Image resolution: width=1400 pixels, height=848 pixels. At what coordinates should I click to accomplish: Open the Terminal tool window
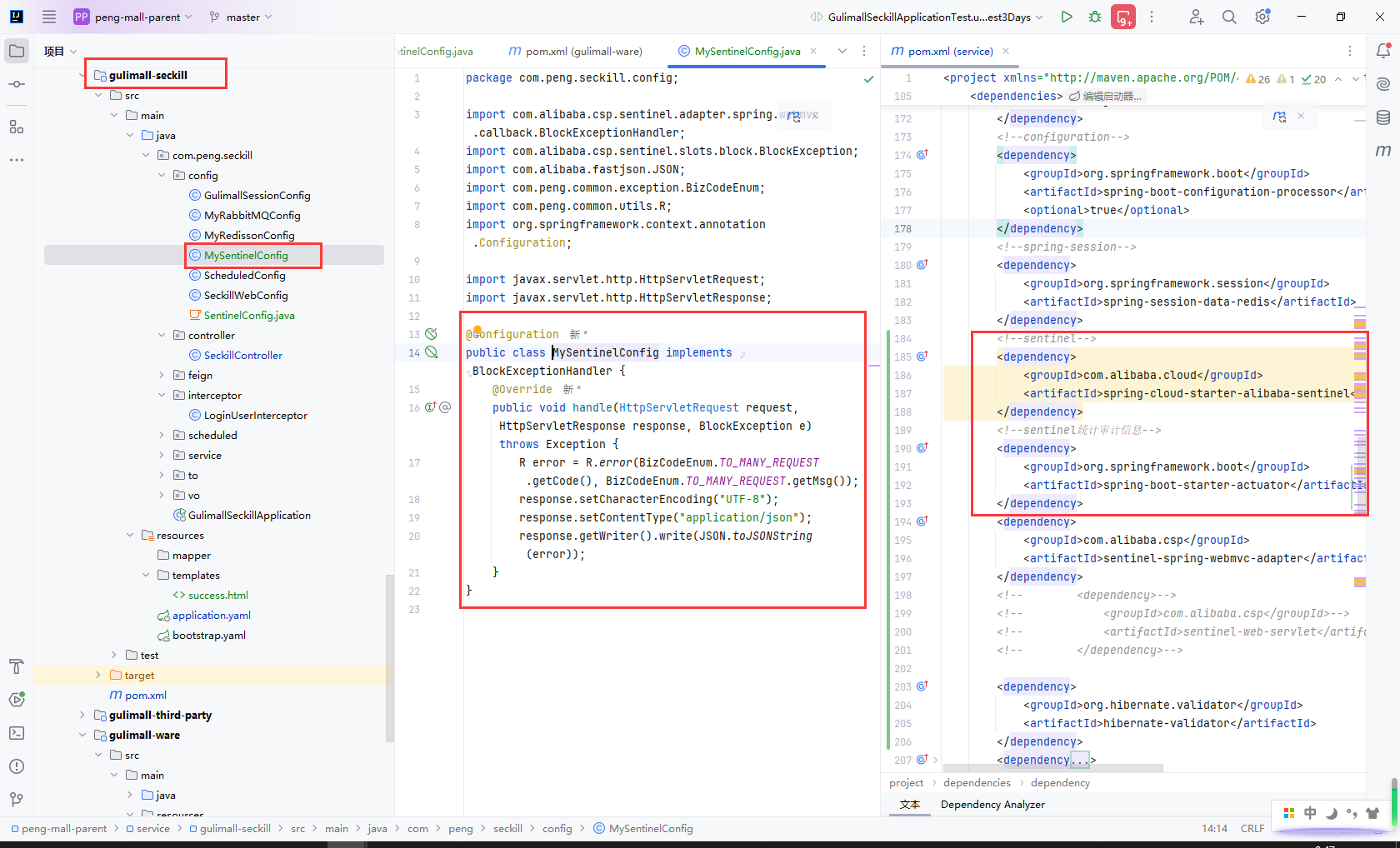click(x=17, y=733)
